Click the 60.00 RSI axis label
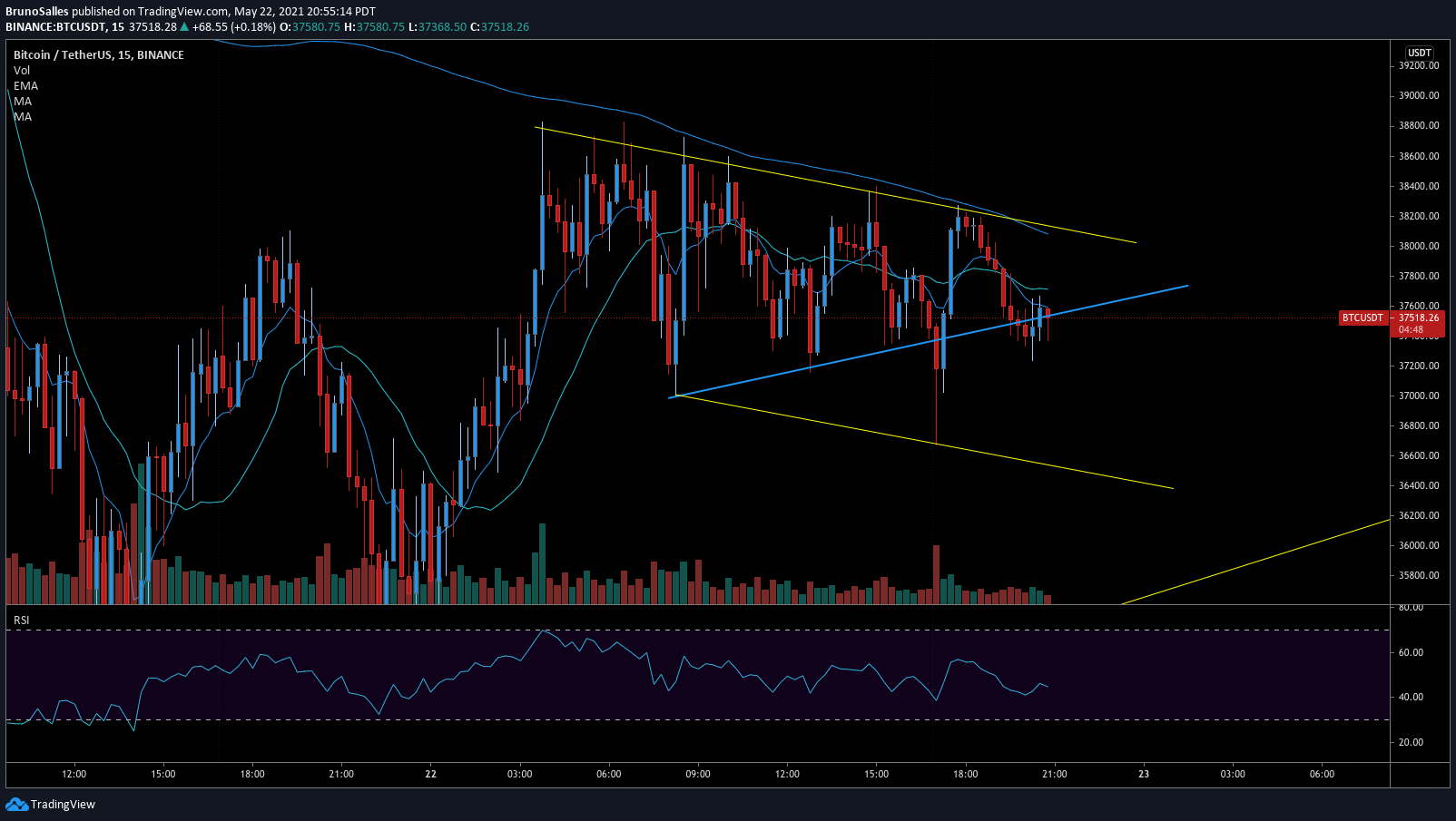 1411,652
